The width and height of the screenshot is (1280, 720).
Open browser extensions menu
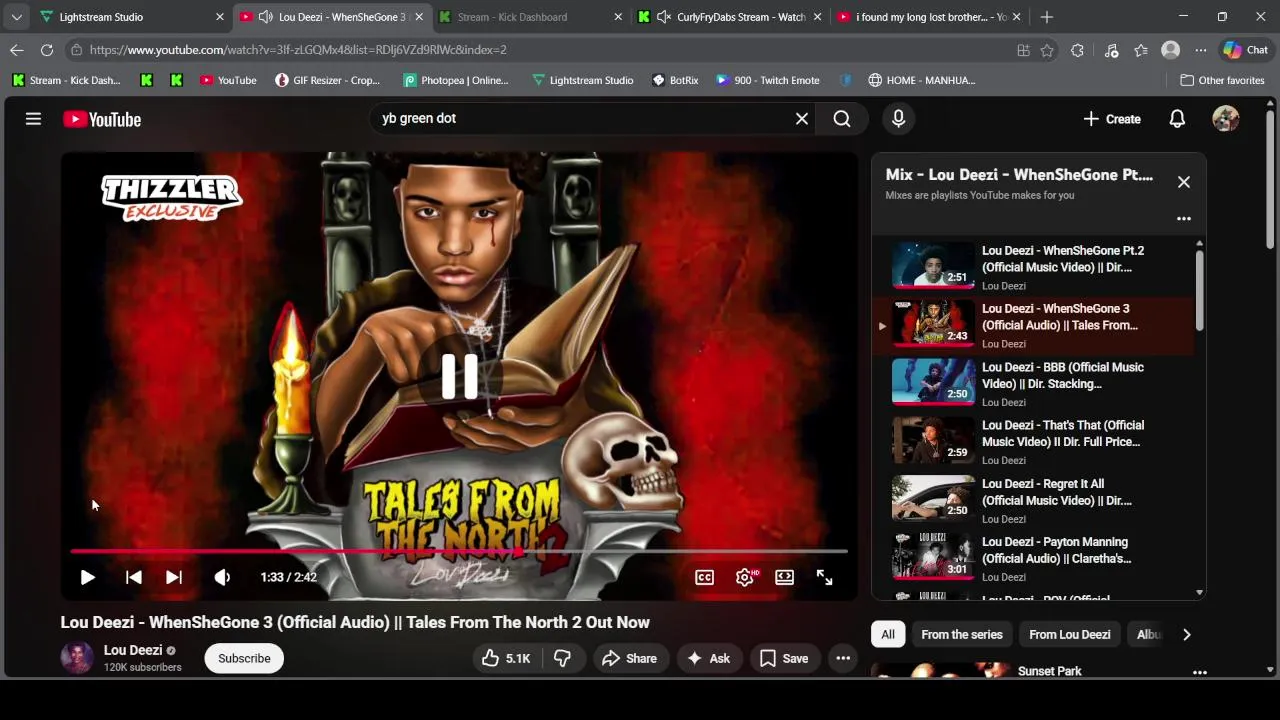click(1077, 50)
